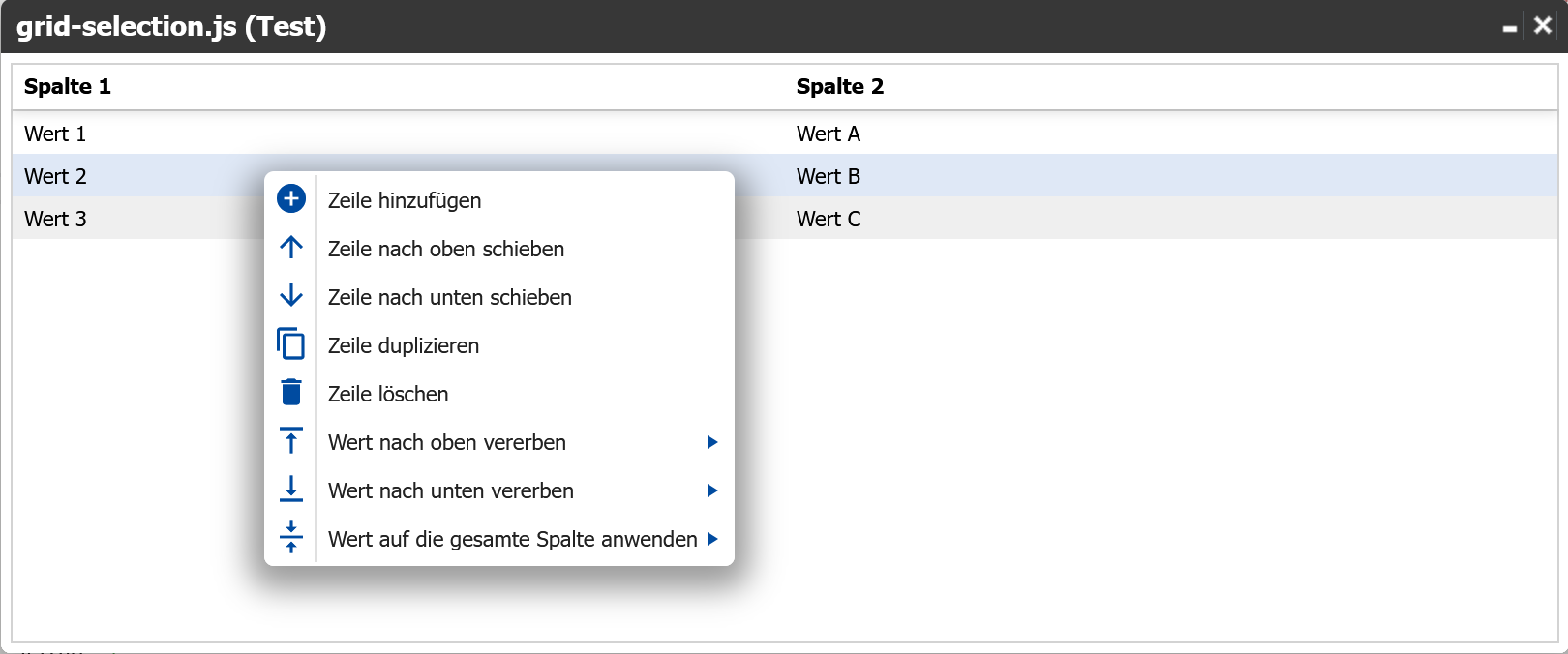Choose 'Zeile hinzufügen' from the context menu
Viewport: 1568px width, 654px height.
point(405,201)
